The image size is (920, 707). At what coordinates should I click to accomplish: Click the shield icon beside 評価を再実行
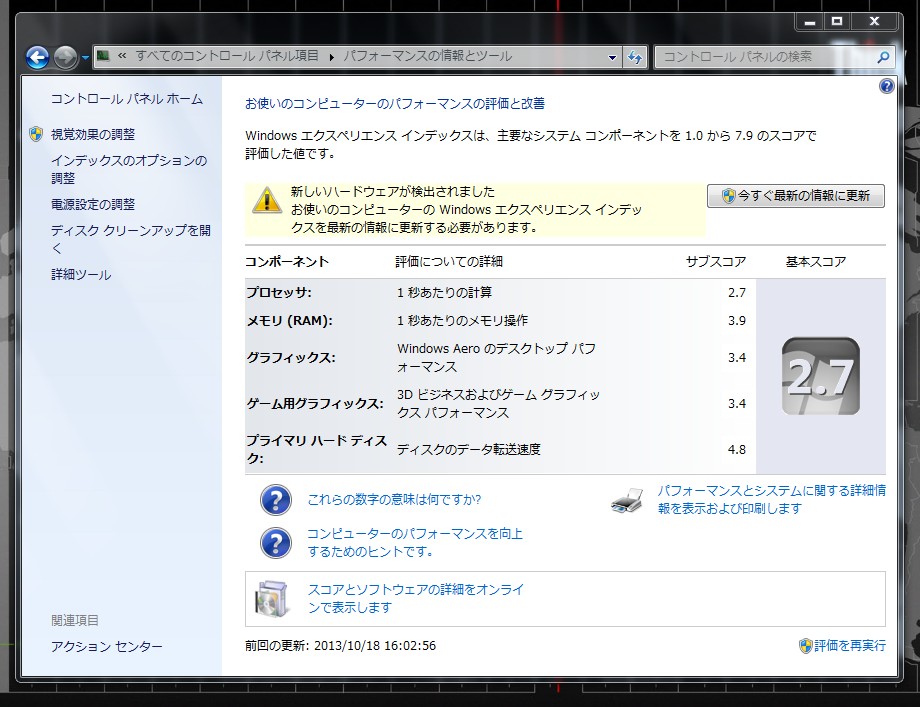click(x=806, y=646)
